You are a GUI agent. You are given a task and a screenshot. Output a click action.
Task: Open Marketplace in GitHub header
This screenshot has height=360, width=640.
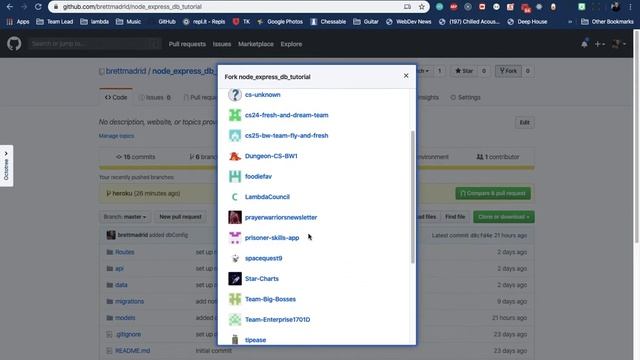pyautogui.click(x=256, y=44)
